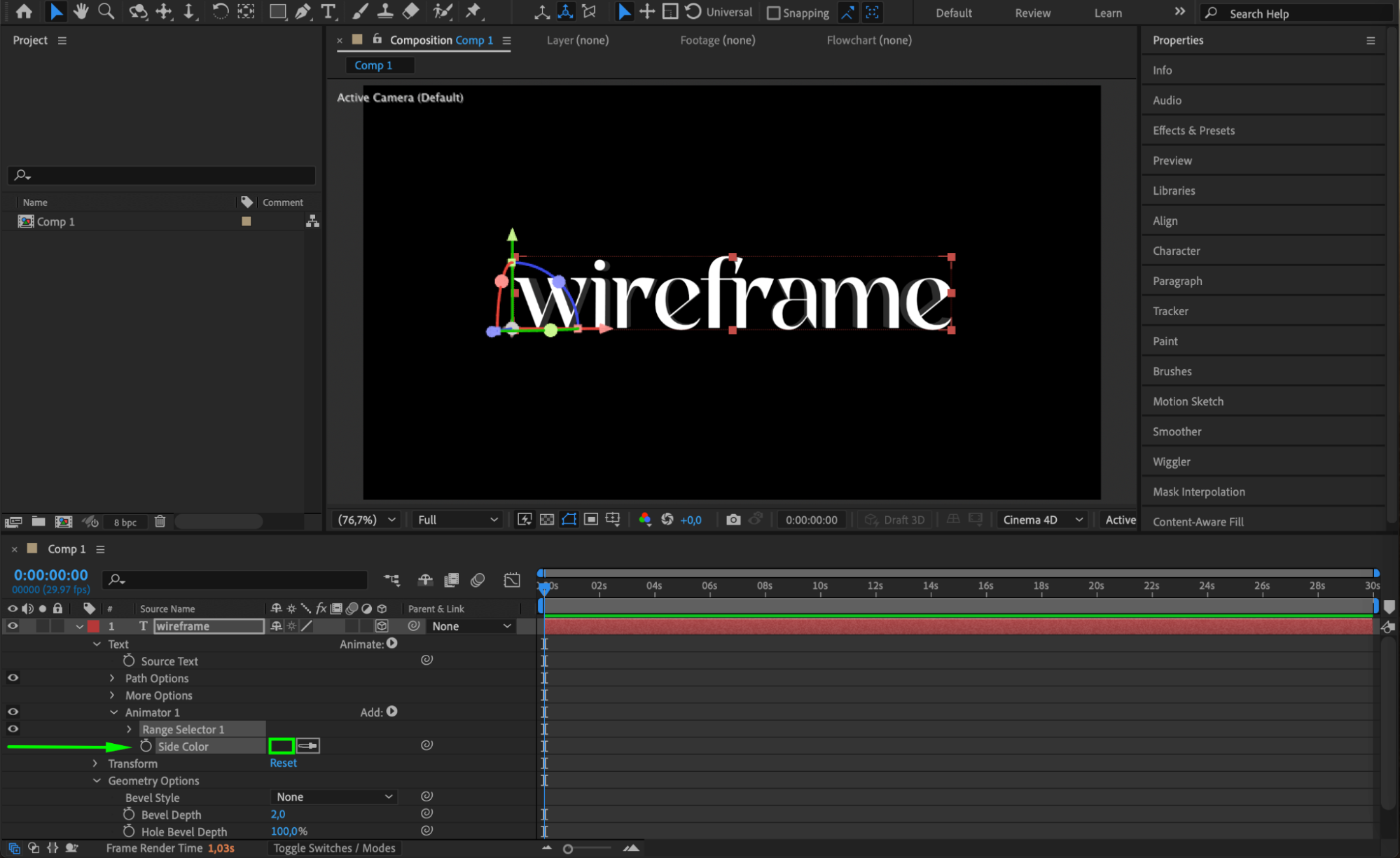Open the Cinema 4D renderer dropdown

click(1042, 520)
